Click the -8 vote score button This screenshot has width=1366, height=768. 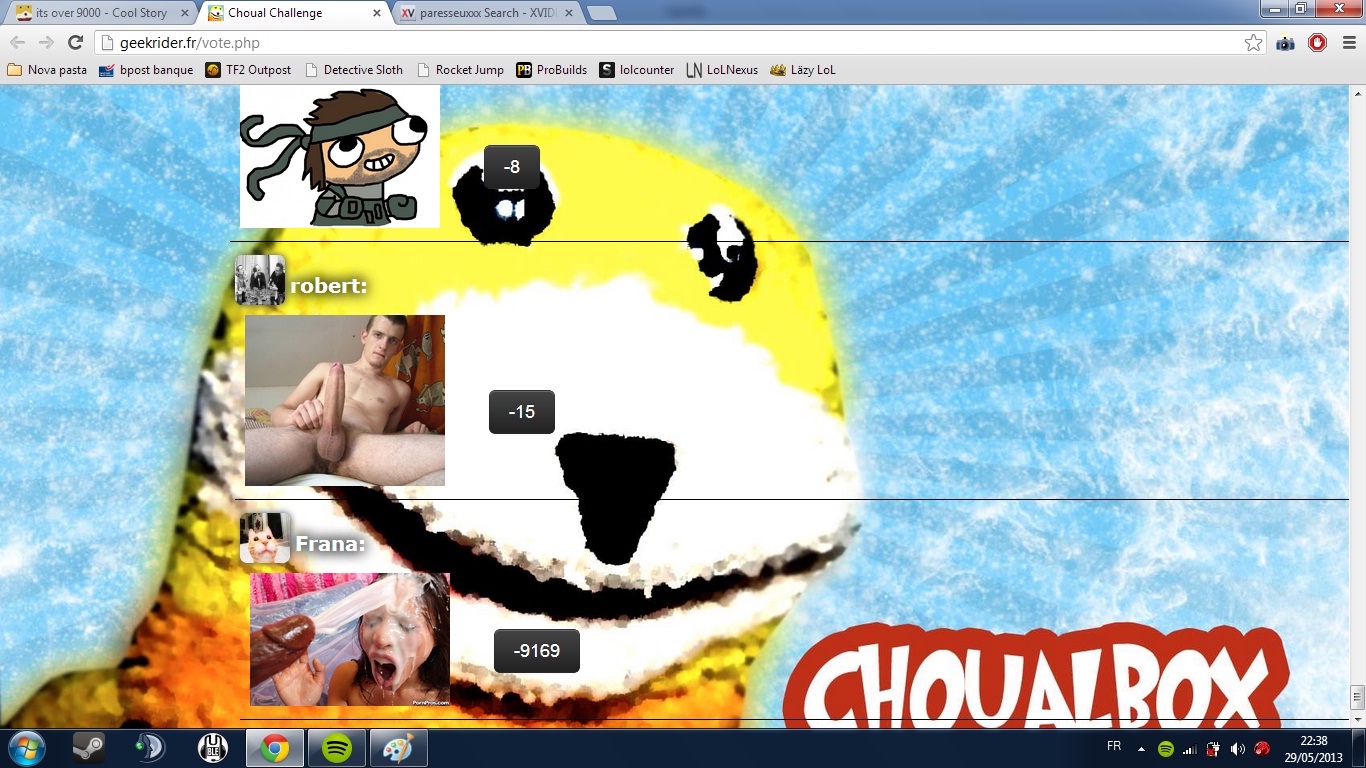(x=512, y=167)
